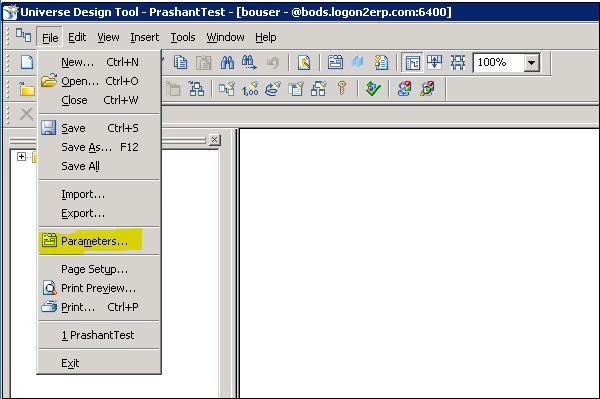Viewport: 600px width, 399px height.
Task: Click the File menu
Action: click(50, 37)
